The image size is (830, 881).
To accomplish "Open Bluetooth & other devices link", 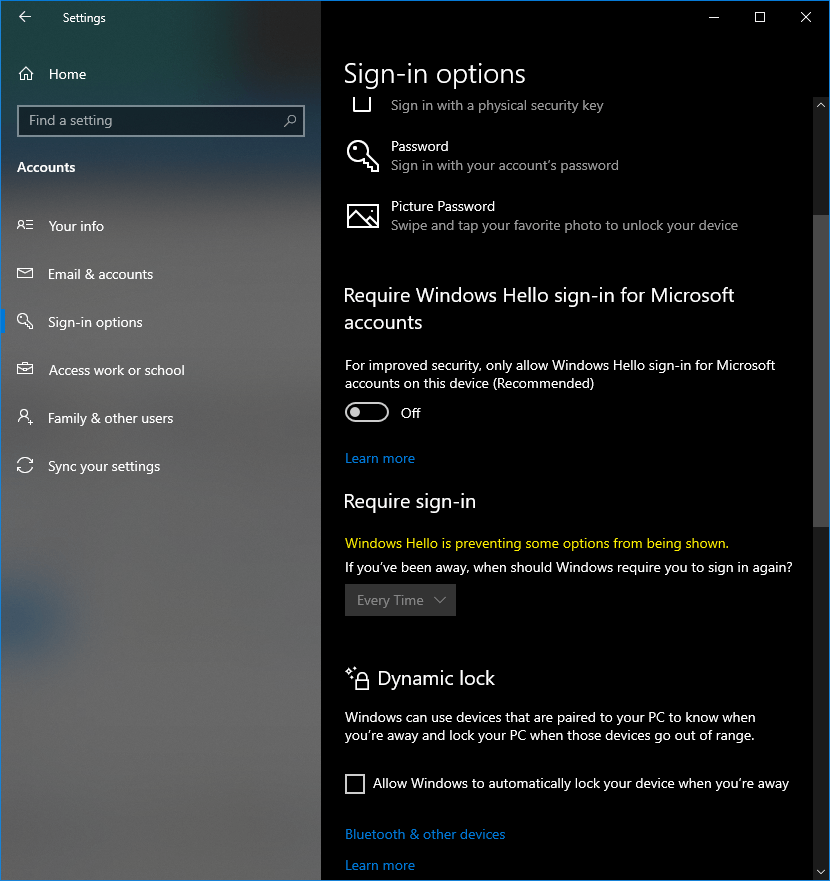I will click(x=425, y=834).
